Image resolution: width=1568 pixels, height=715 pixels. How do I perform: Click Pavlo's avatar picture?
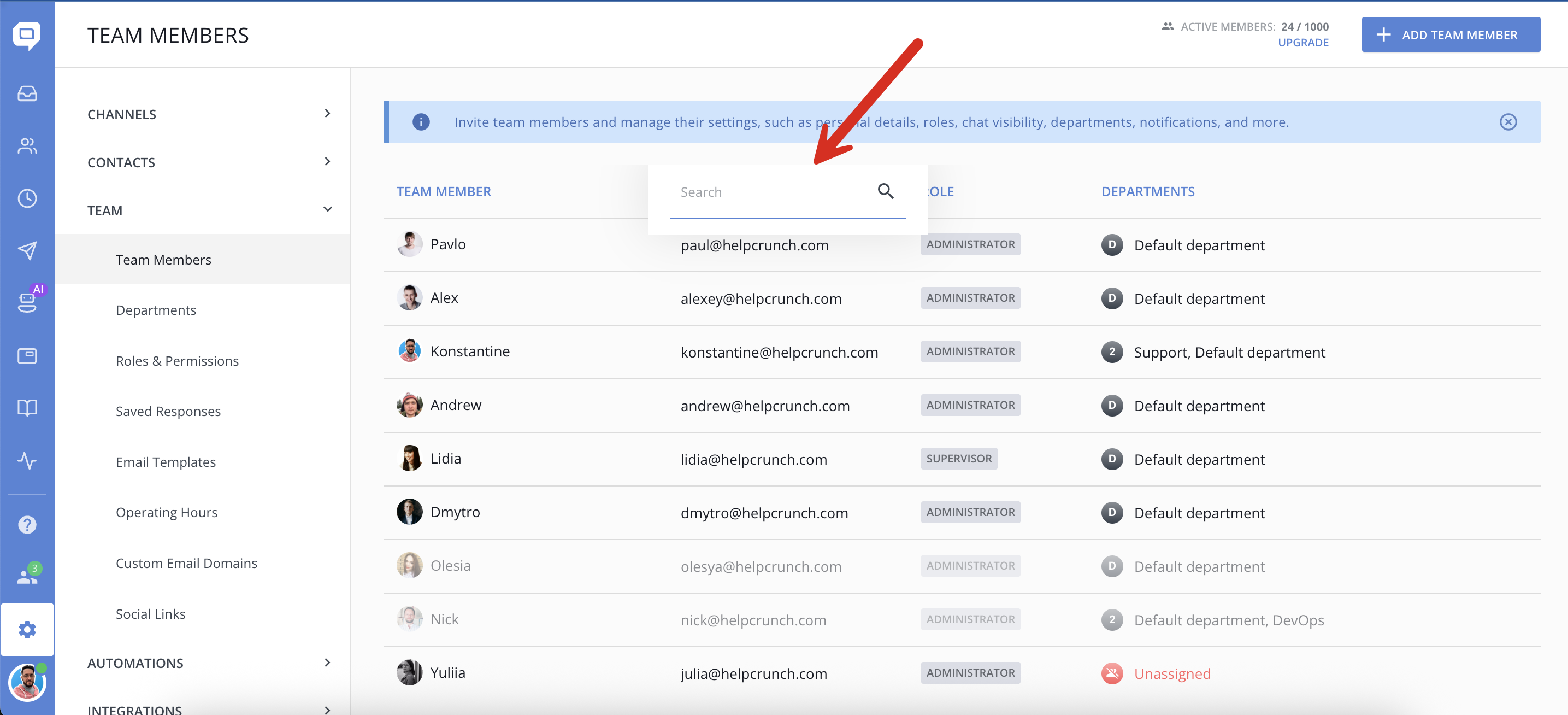click(x=409, y=244)
